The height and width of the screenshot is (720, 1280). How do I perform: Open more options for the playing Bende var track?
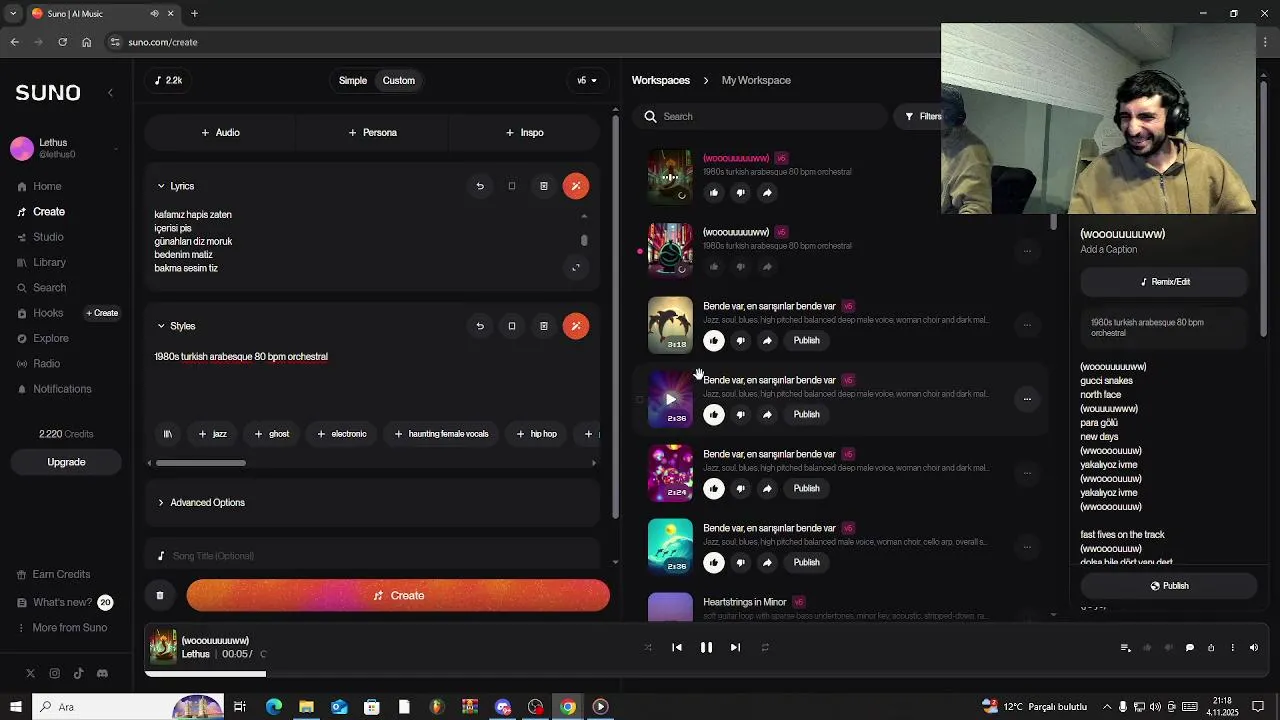coord(1027,399)
